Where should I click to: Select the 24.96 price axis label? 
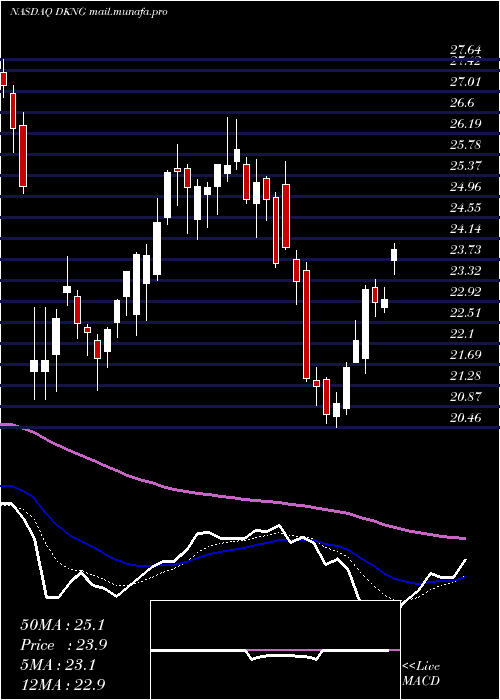(467, 187)
